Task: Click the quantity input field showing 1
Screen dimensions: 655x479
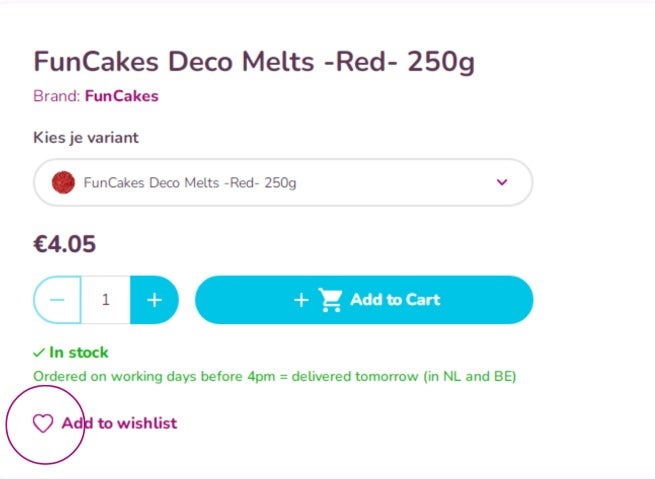Action: pos(106,300)
